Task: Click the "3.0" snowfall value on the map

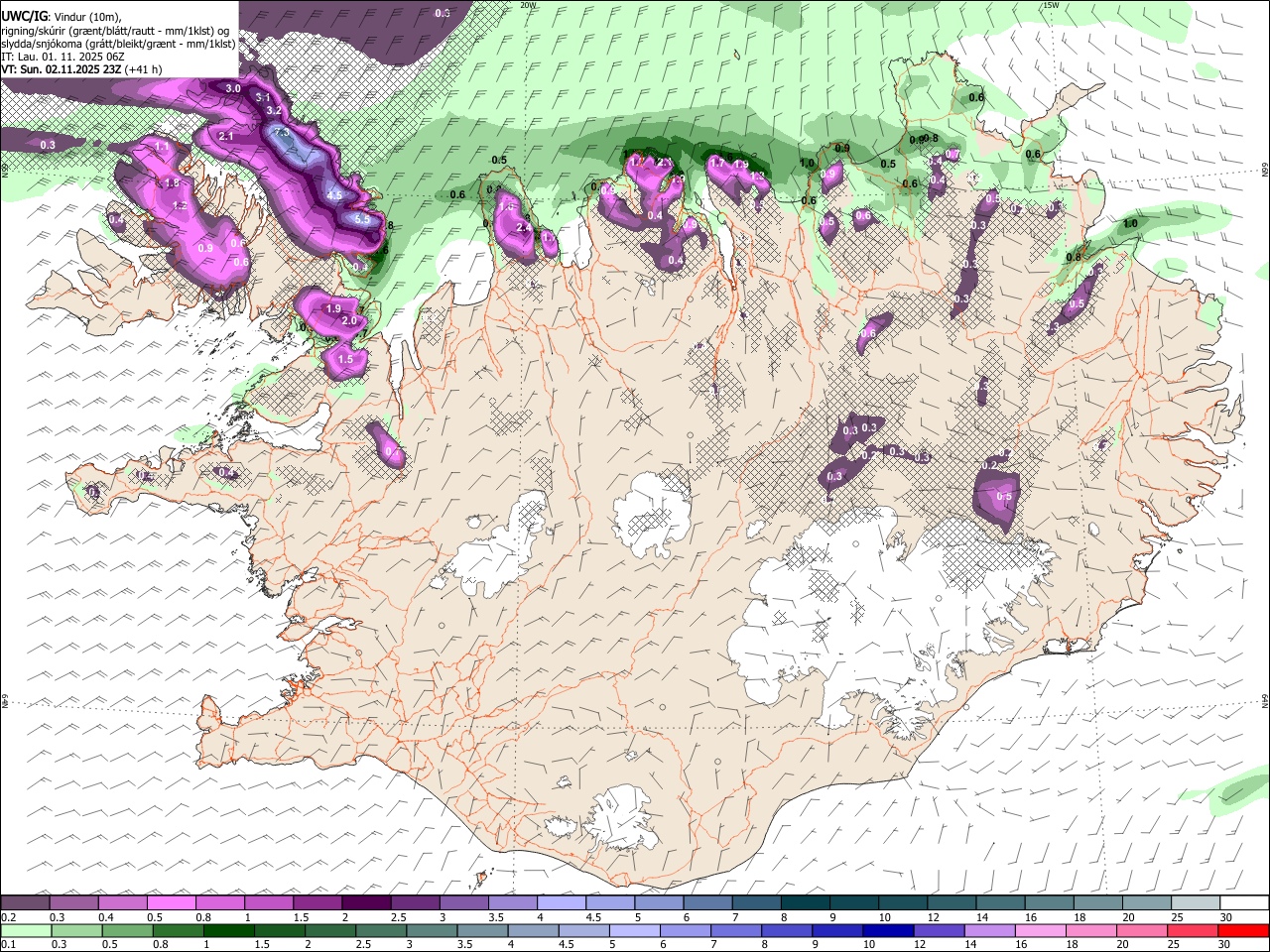Action: [233, 89]
